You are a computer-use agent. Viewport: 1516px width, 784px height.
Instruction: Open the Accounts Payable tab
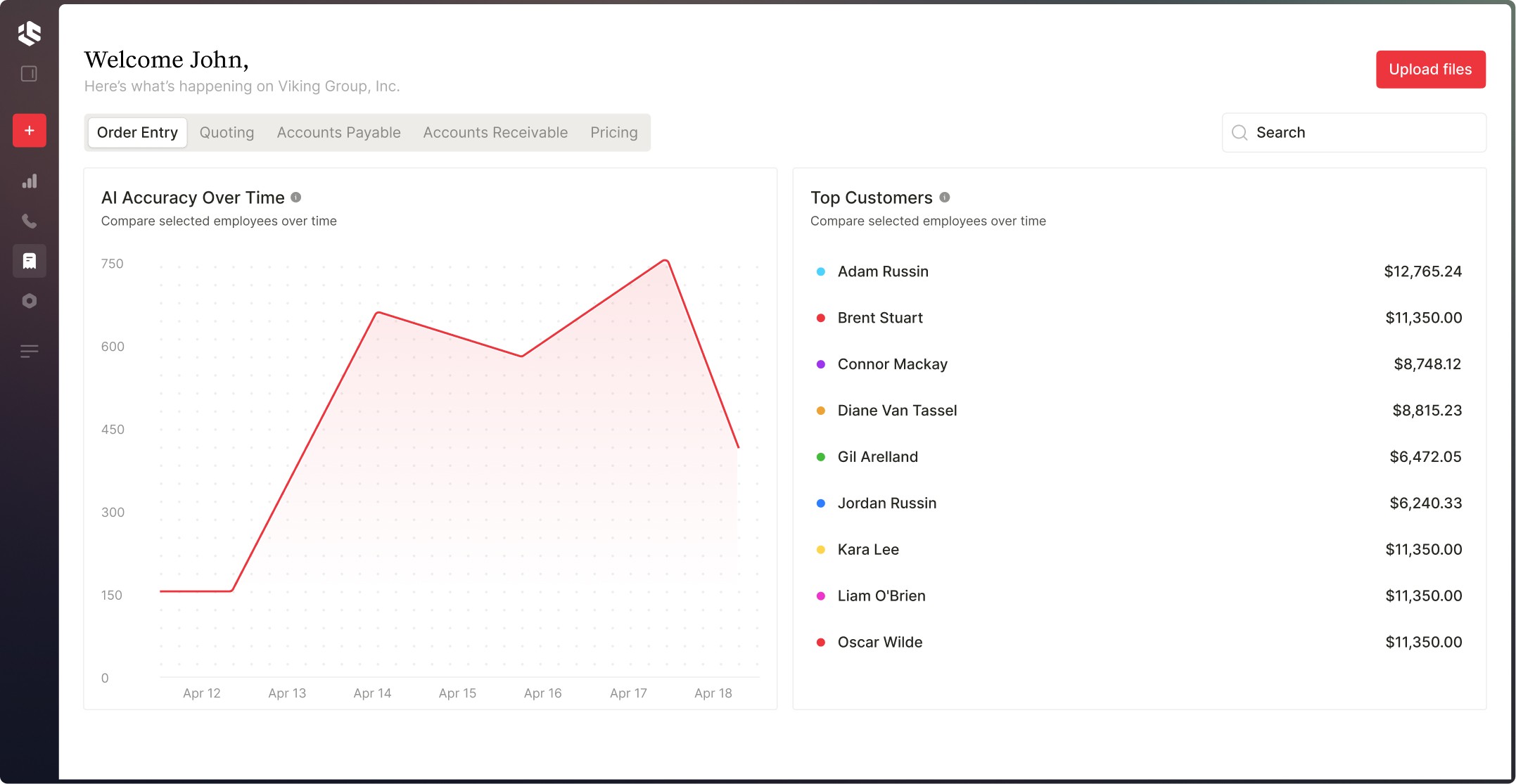pos(338,133)
